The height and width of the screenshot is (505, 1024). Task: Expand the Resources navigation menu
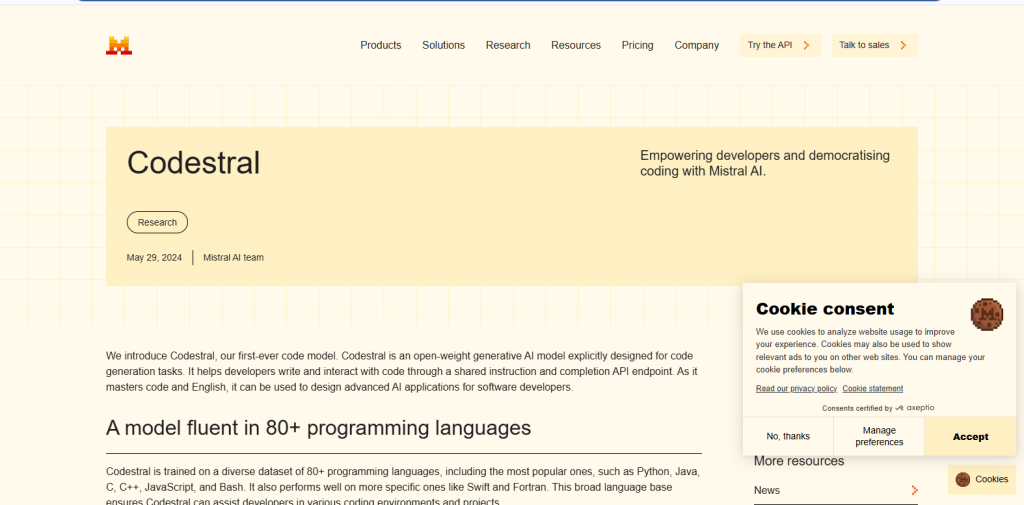[576, 45]
